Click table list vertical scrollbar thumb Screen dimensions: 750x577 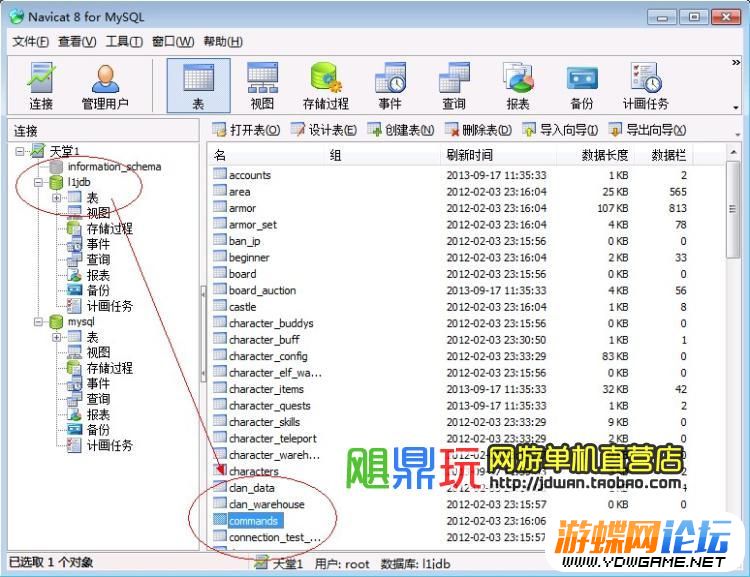[732, 209]
